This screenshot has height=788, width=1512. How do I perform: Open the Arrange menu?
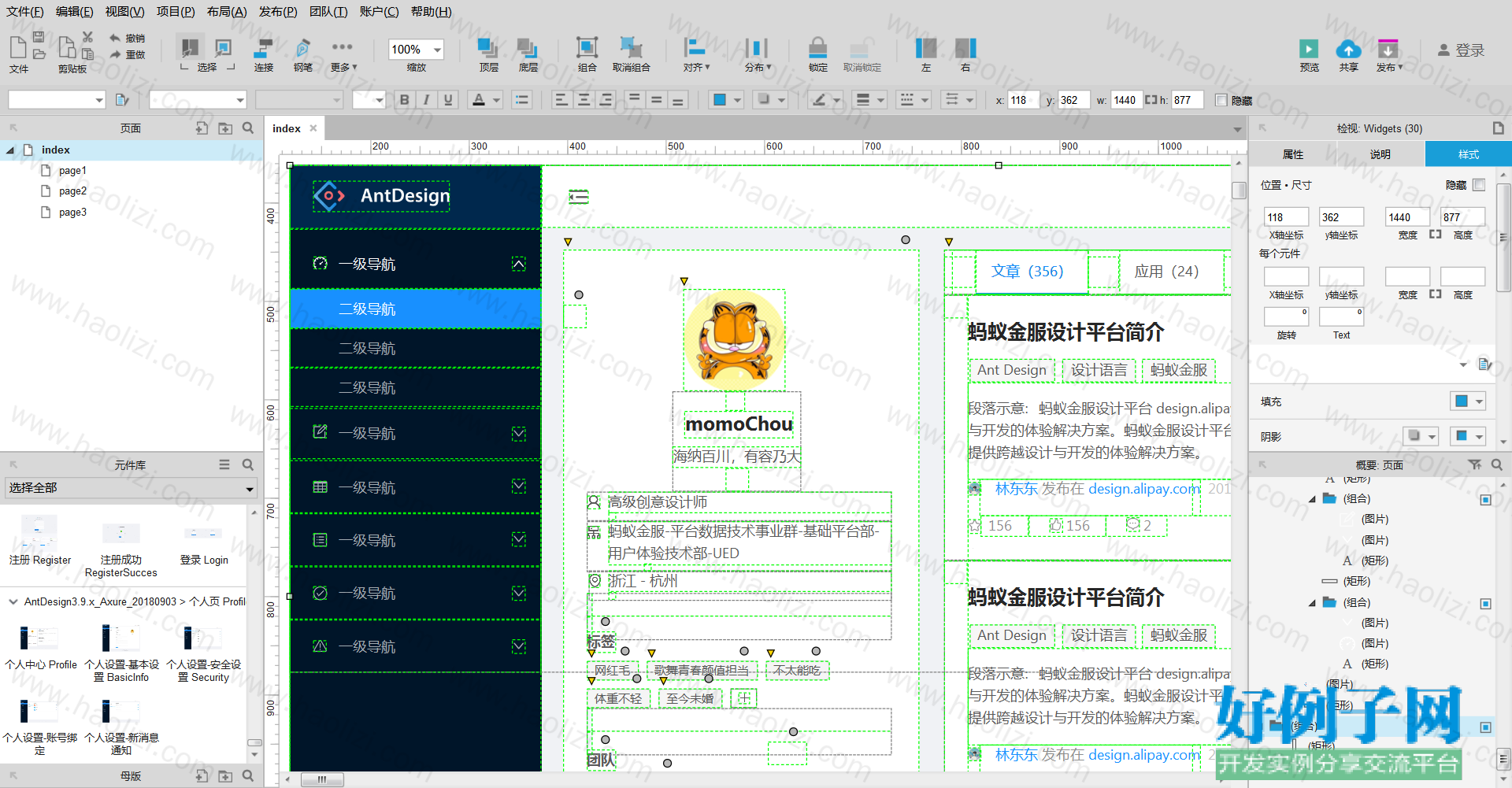[x=227, y=12]
